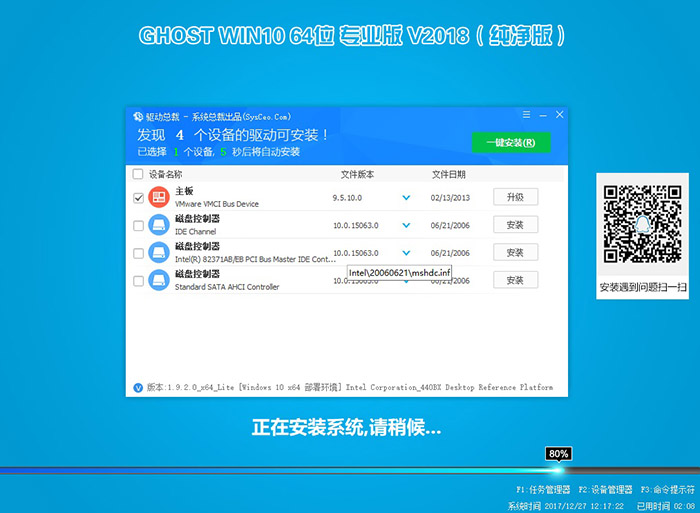Click date 02/13/2013 in 主板 row

pos(450,198)
